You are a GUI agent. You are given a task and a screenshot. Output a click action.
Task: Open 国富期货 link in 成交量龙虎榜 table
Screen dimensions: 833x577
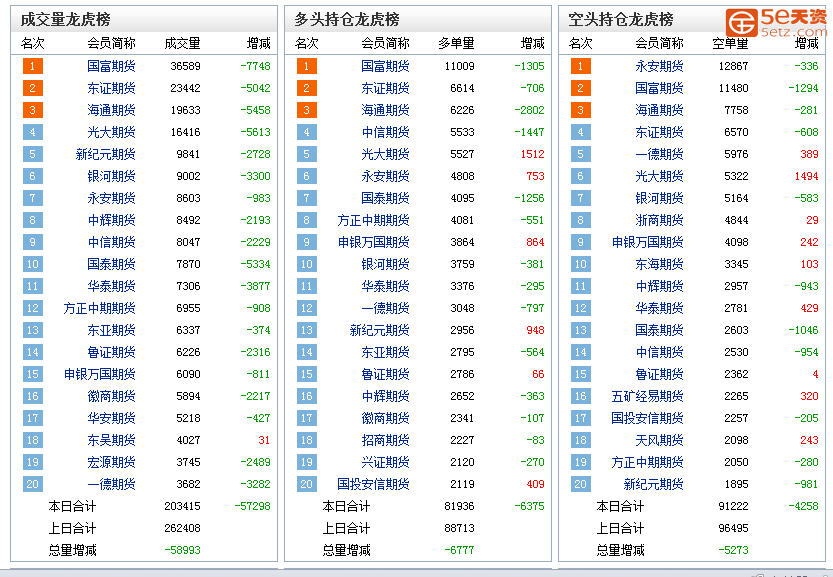click(x=111, y=66)
